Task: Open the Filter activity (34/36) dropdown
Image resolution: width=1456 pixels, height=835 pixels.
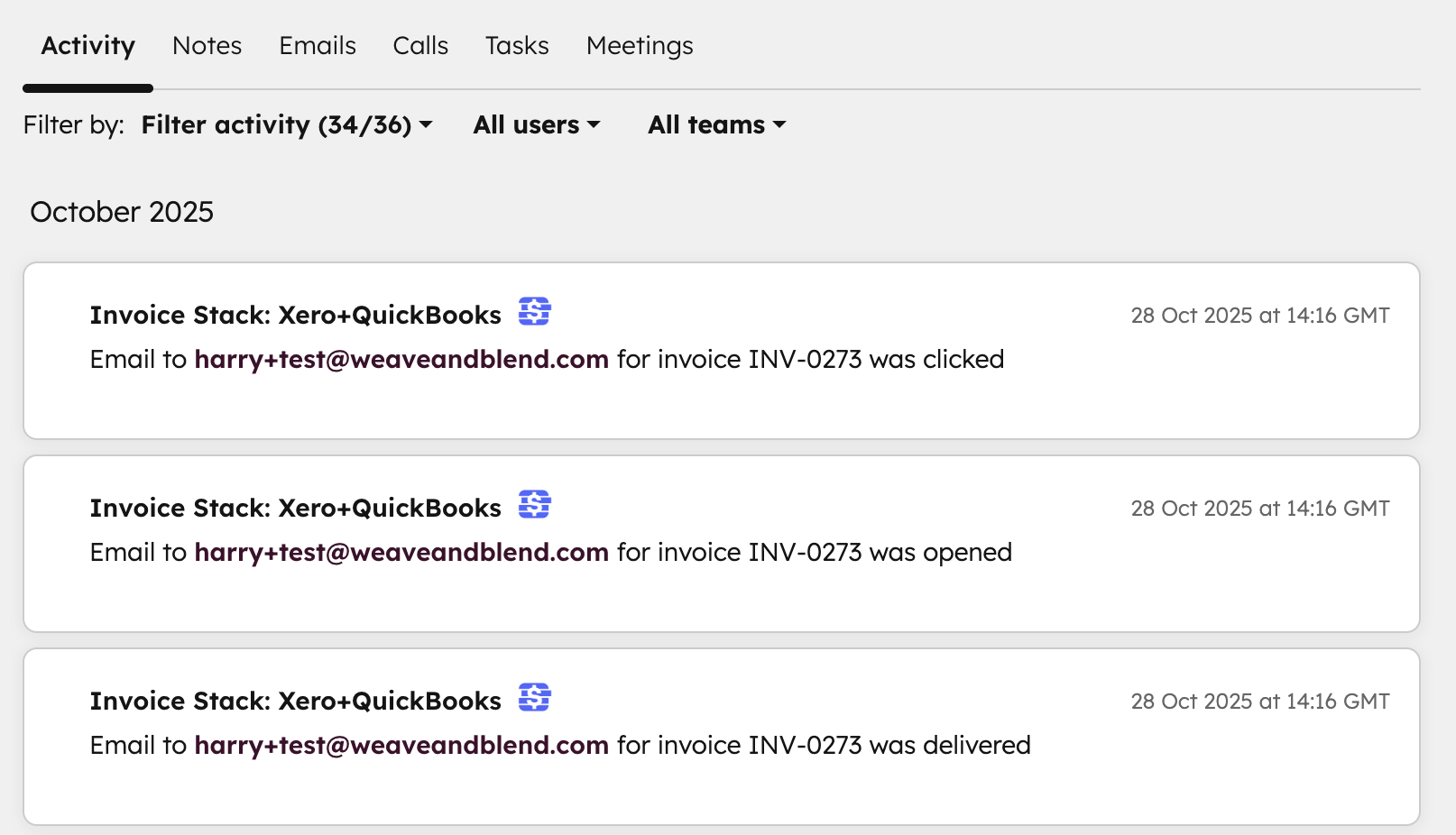Action: (x=286, y=124)
